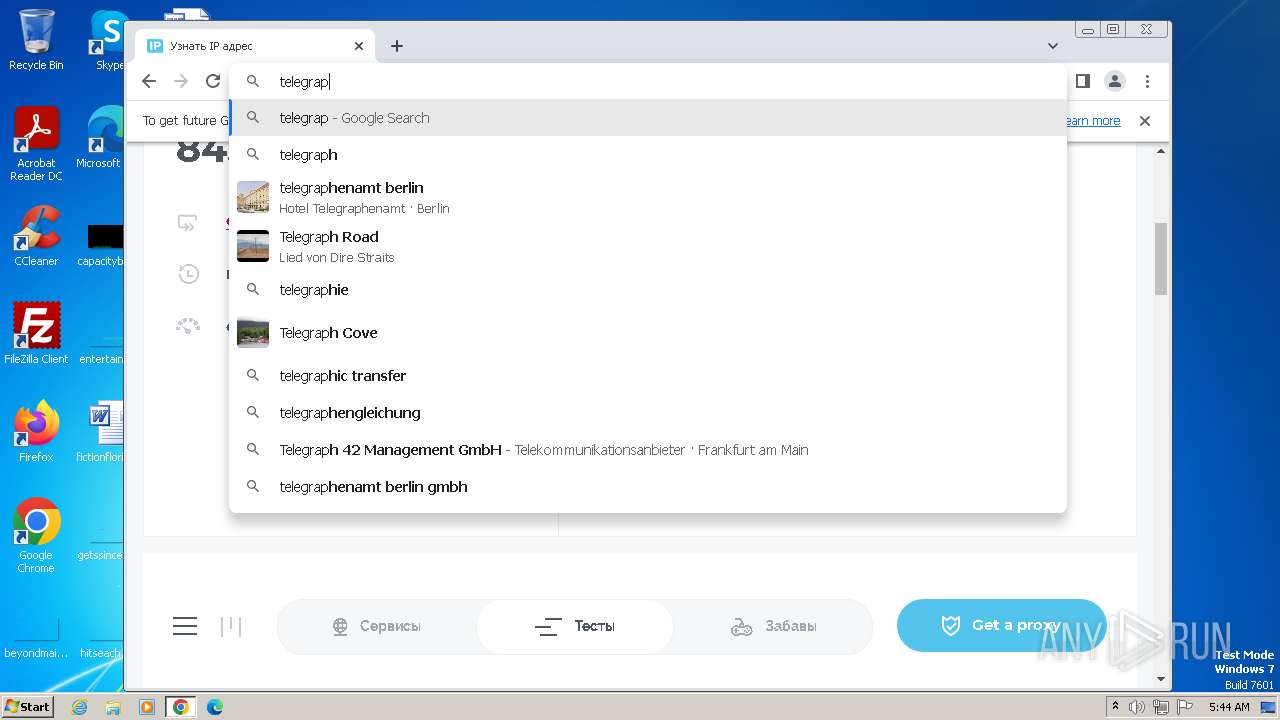Click the browser forward arrow
The image size is (1280, 720).
(181, 81)
